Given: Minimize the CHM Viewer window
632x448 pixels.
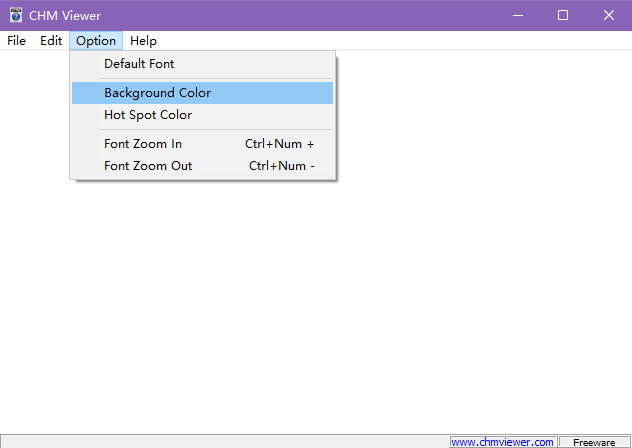Looking at the screenshot, I should pyautogui.click(x=517, y=15).
